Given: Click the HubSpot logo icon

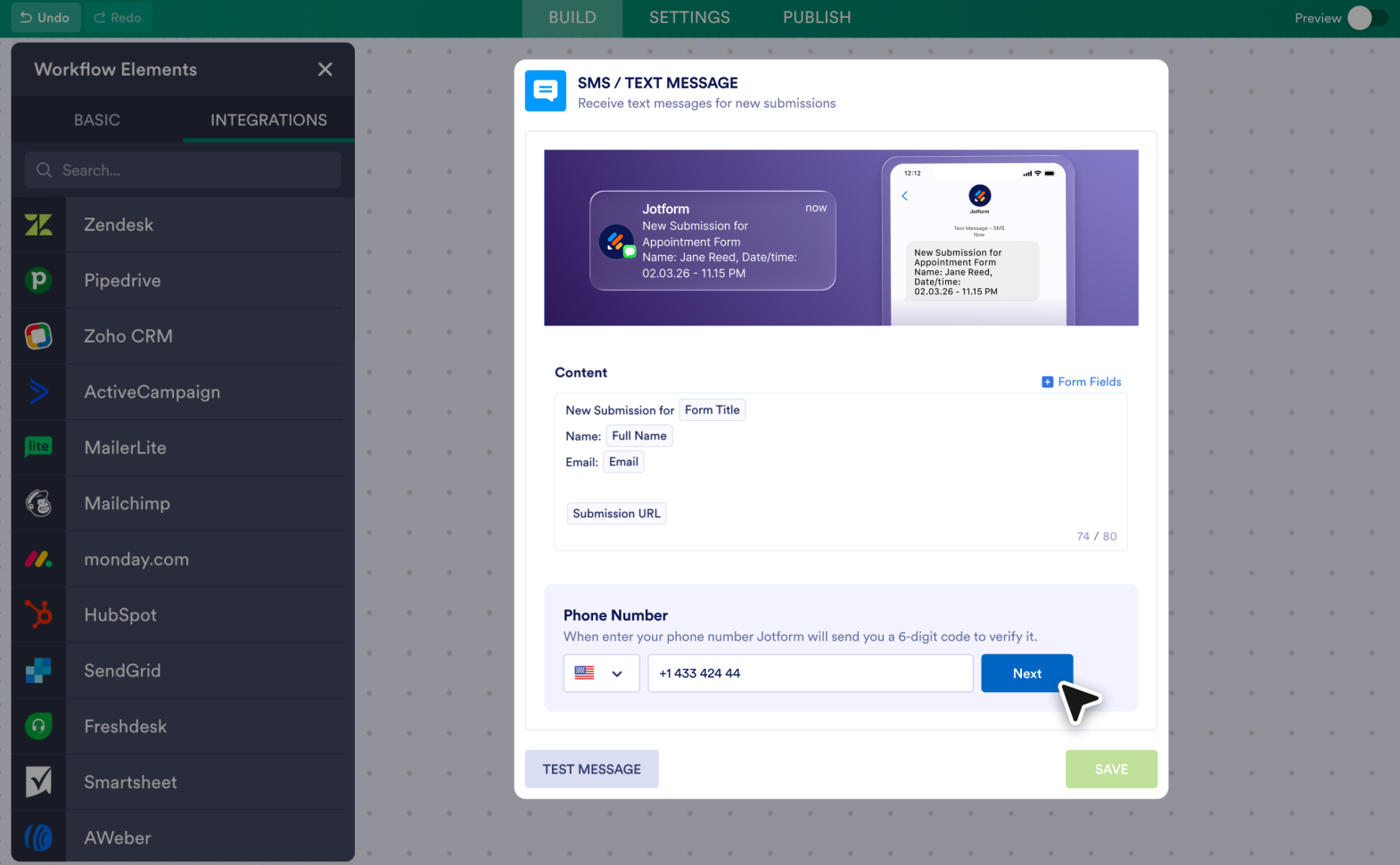Looking at the screenshot, I should click(38, 614).
